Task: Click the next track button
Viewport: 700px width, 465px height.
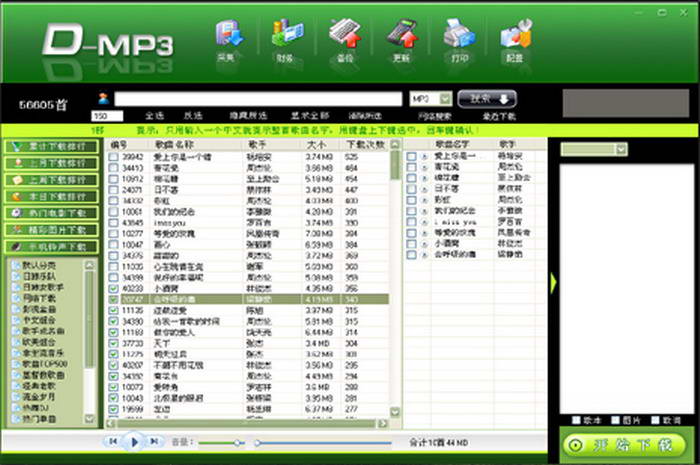Action: 154,441
